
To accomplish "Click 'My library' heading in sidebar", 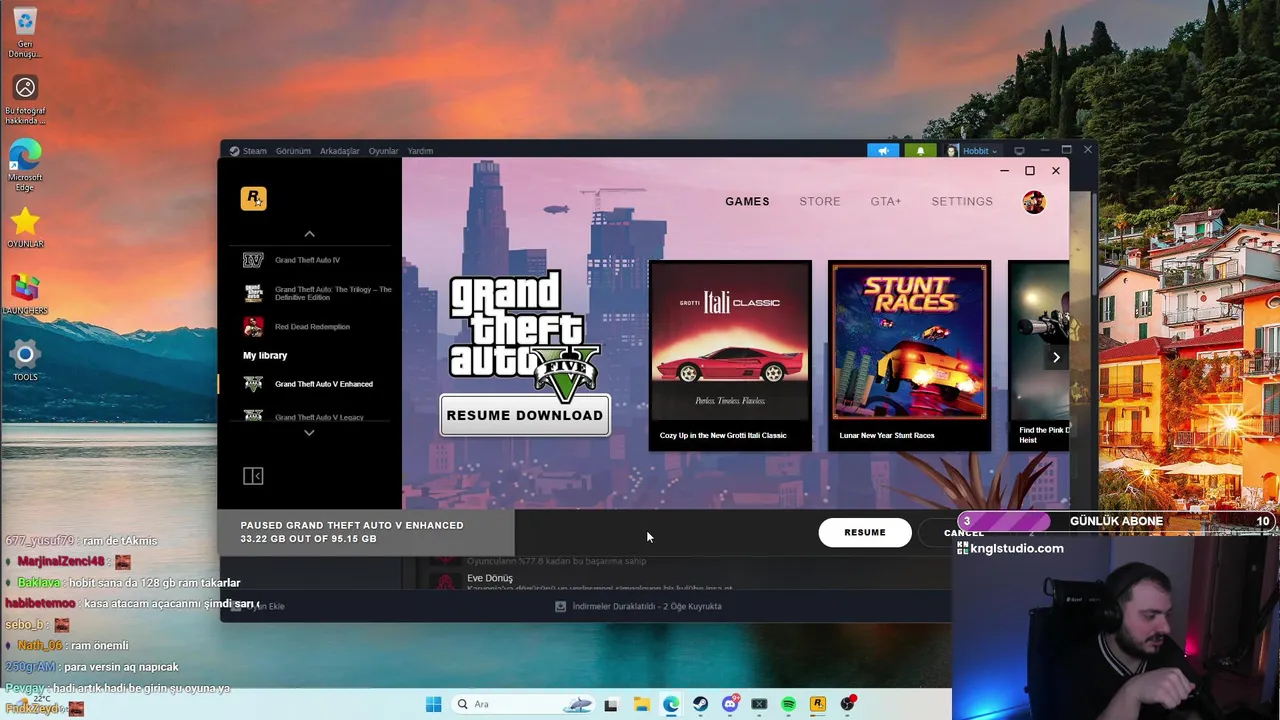I will tap(265, 356).
